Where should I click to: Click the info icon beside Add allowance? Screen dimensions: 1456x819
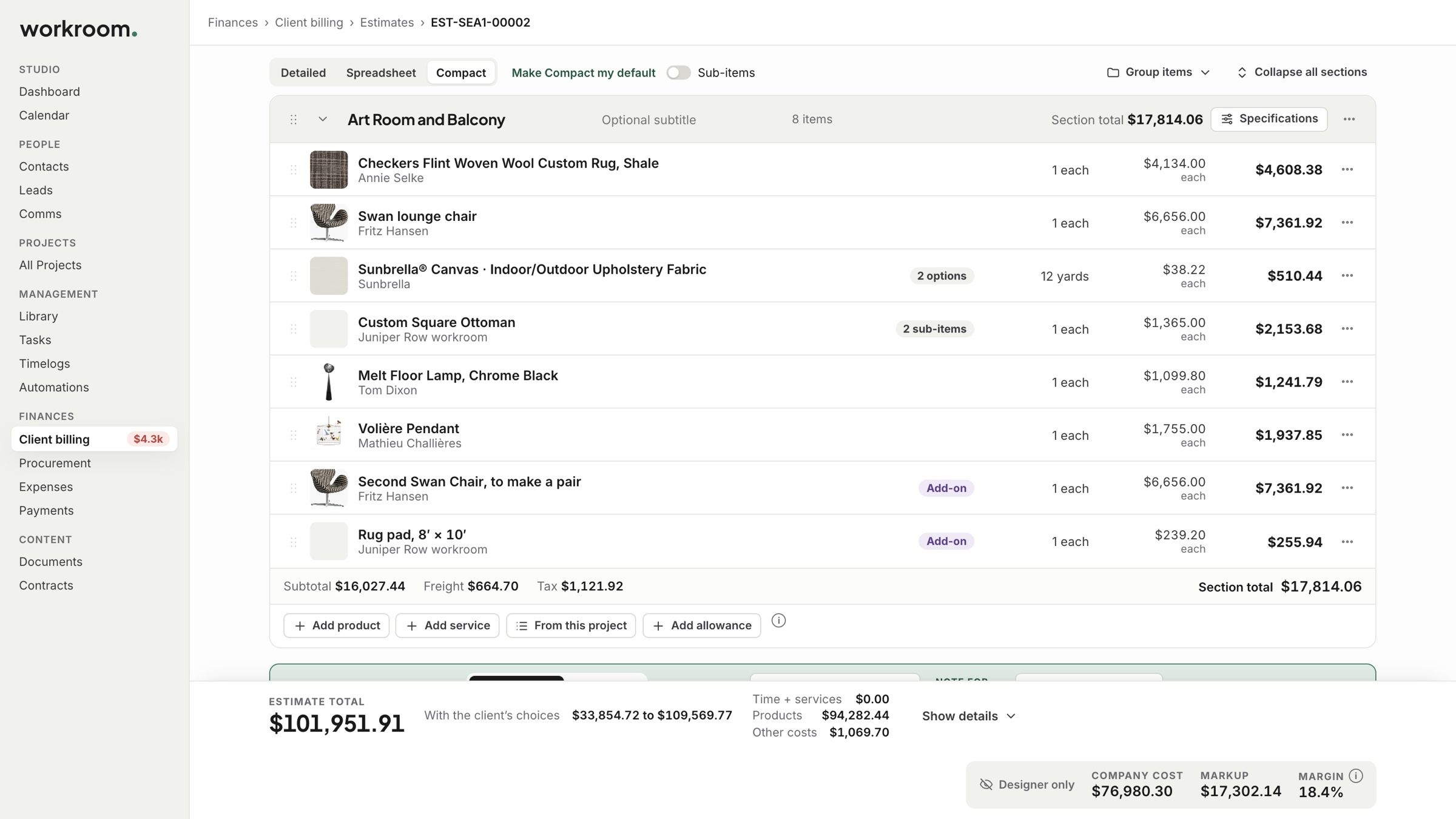coord(778,621)
